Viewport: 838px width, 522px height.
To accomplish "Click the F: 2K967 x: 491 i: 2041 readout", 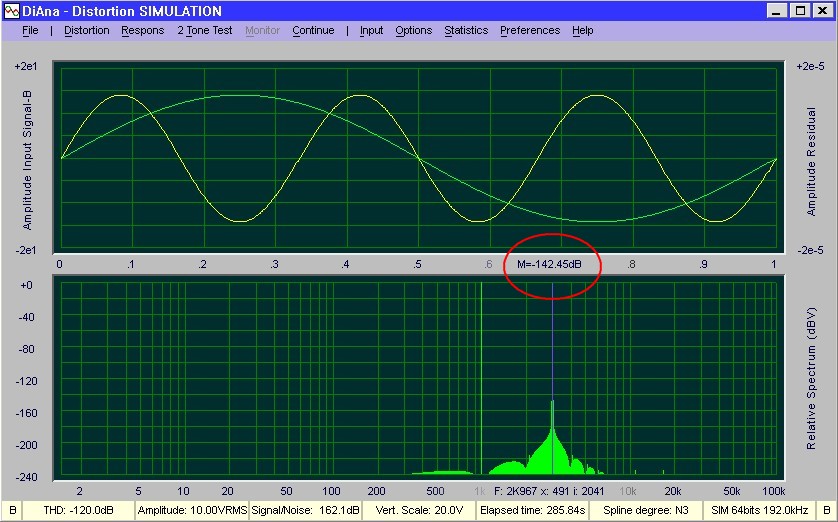I will pos(549,491).
